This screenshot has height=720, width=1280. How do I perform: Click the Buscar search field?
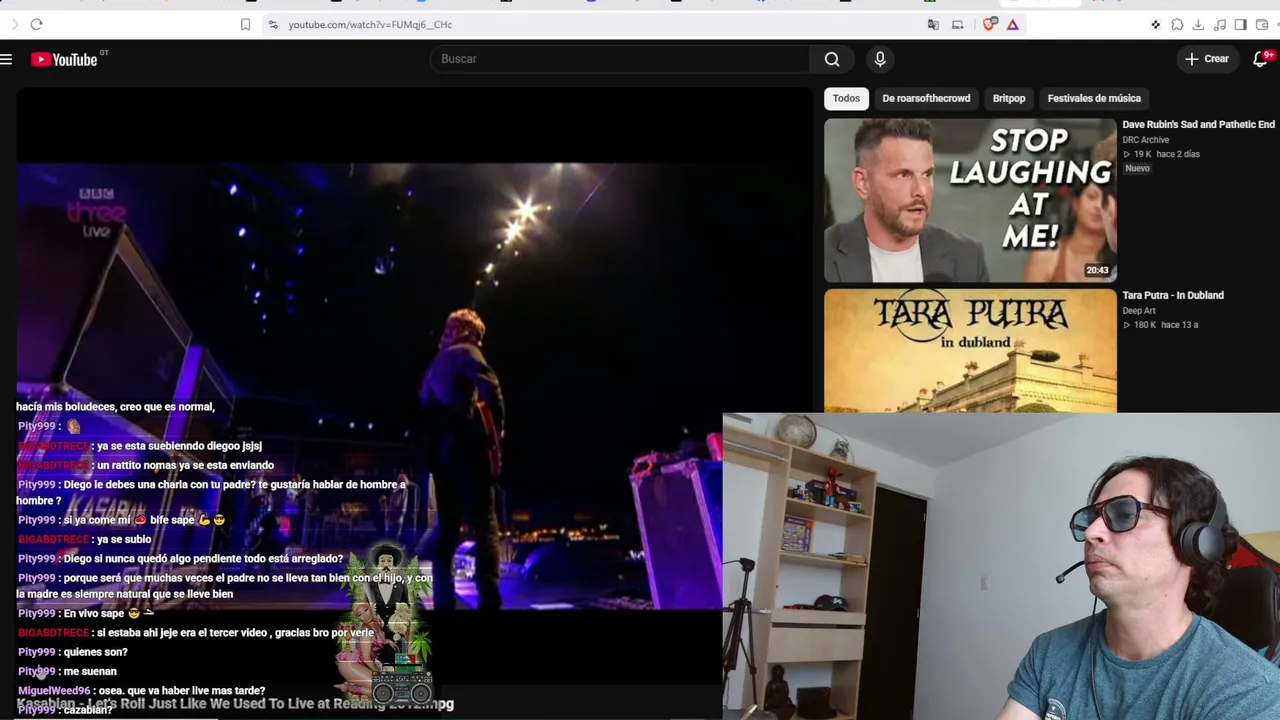(x=620, y=59)
